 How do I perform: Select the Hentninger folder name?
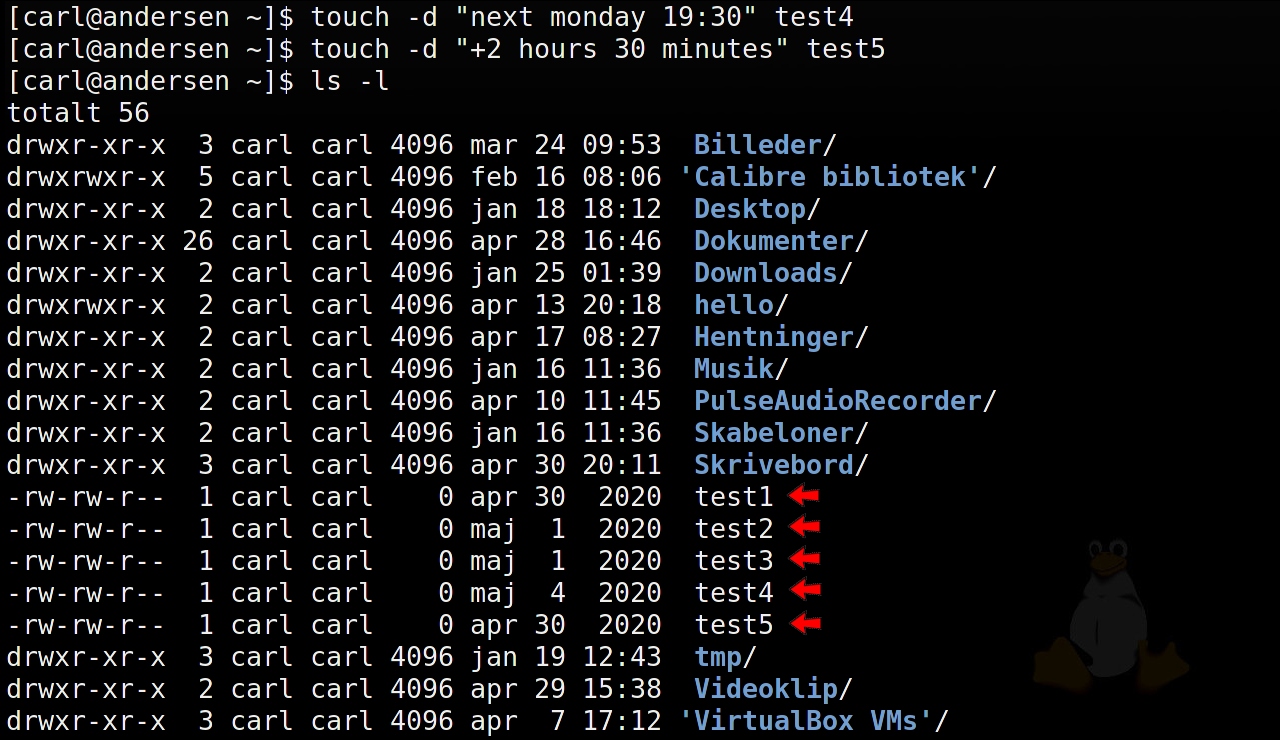773,337
